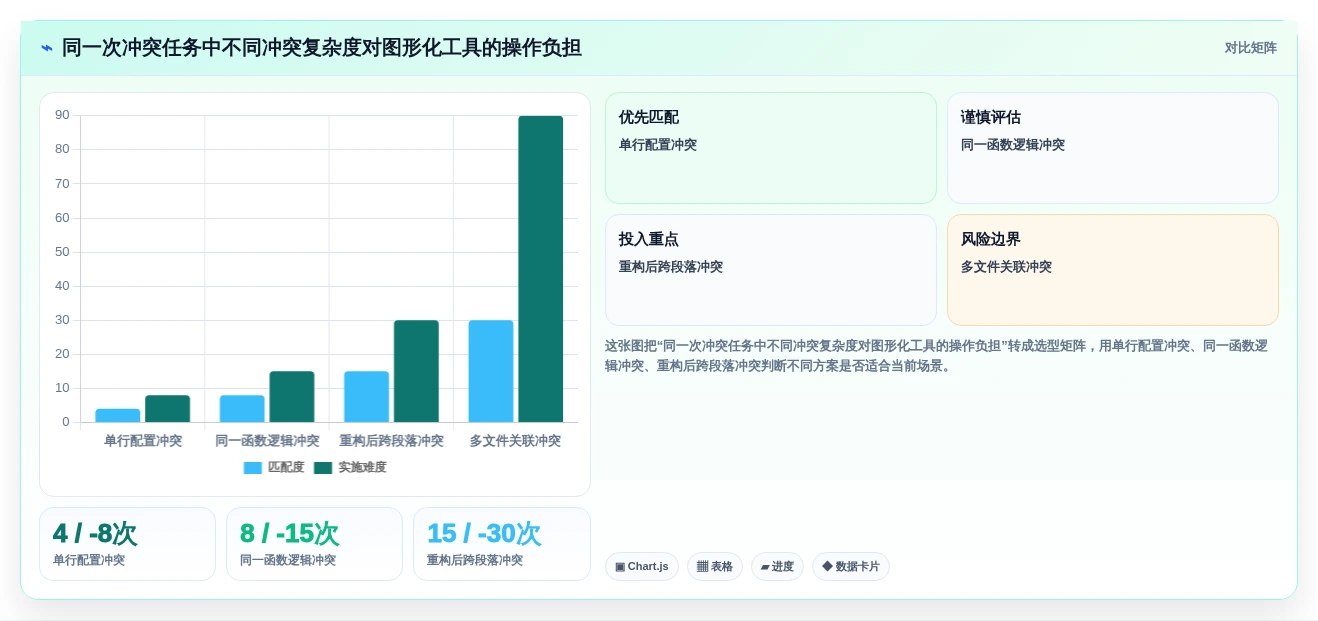1318x621 pixels.
Task: Click the panel title about 图形化工具的操作负担
Action: pos(322,48)
